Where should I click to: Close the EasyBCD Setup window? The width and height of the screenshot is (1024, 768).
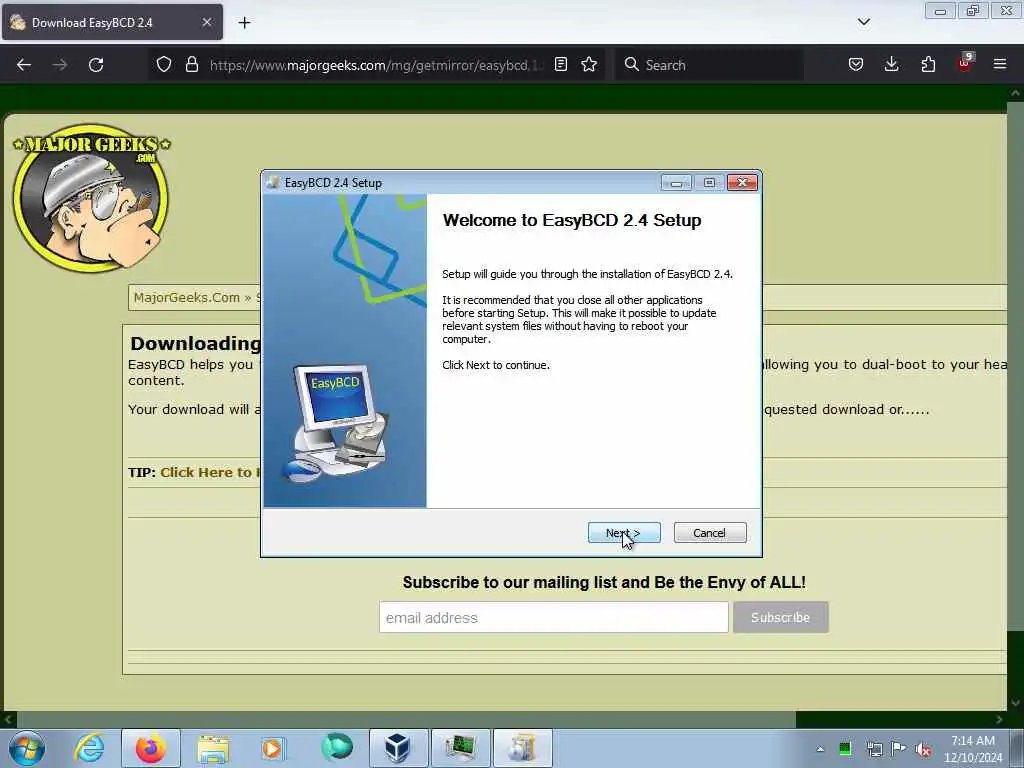(x=743, y=183)
